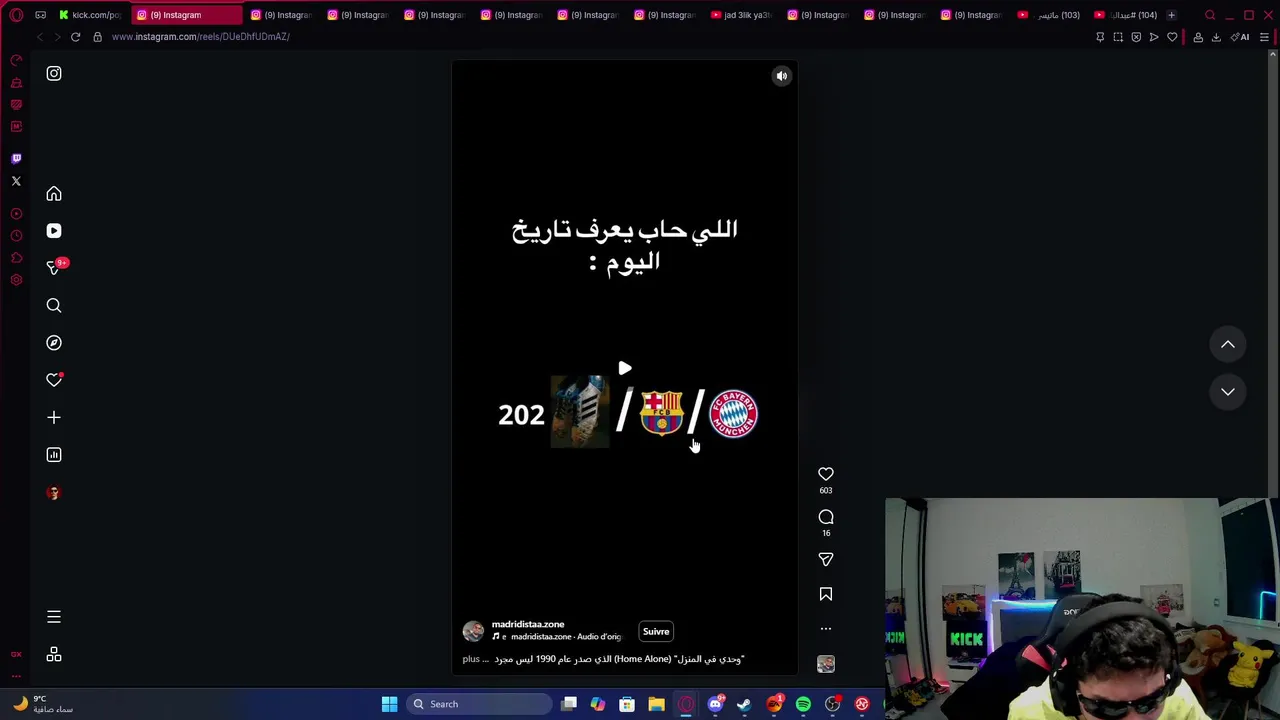Open Twitch in Opera sidebar

click(x=16, y=159)
